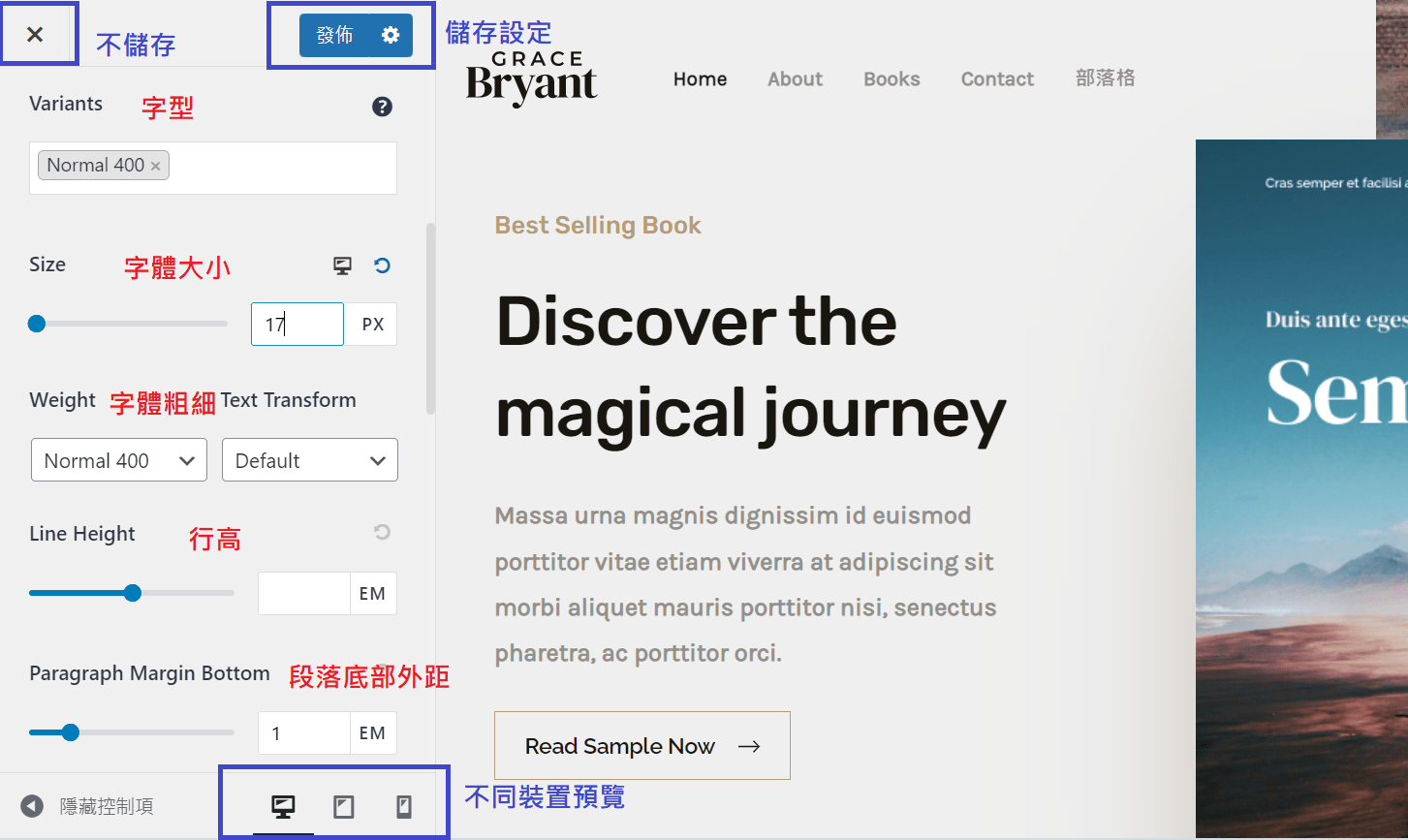Click the Grace Bryant site logo

pos(532,78)
